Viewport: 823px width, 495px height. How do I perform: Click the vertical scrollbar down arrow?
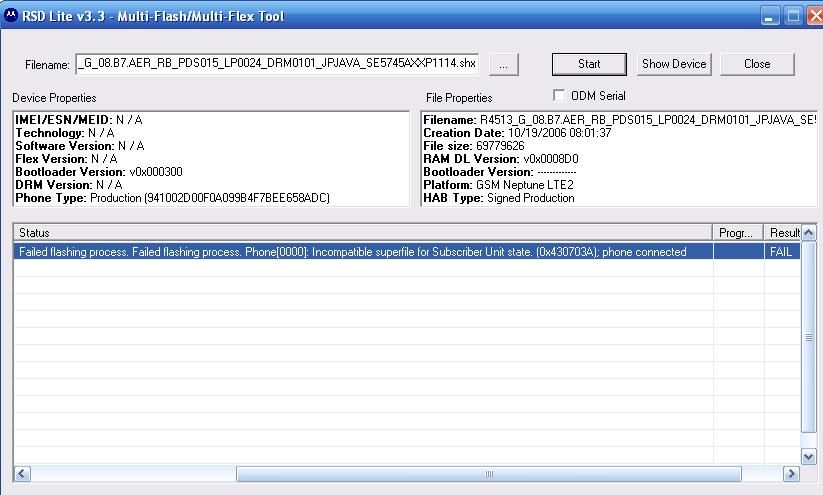(x=809, y=456)
